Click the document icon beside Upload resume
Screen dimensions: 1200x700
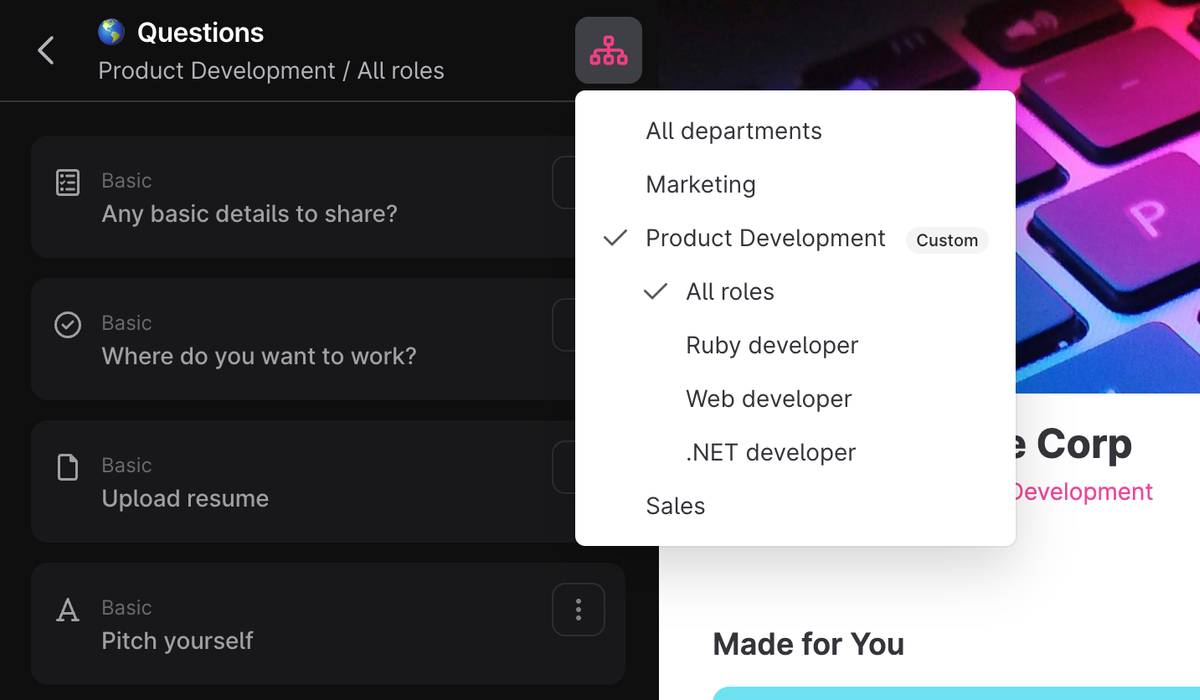67,467
